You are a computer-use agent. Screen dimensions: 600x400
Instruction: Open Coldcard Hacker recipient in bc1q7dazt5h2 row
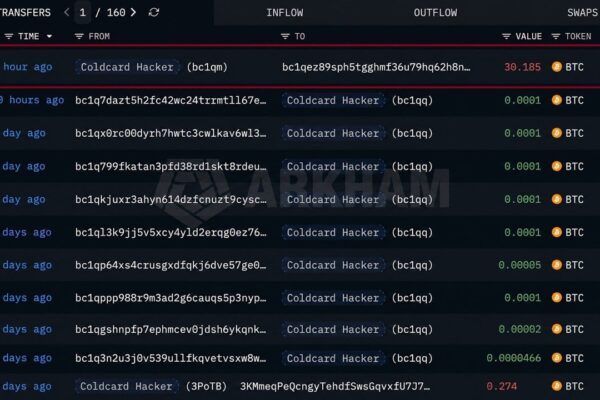333,100
